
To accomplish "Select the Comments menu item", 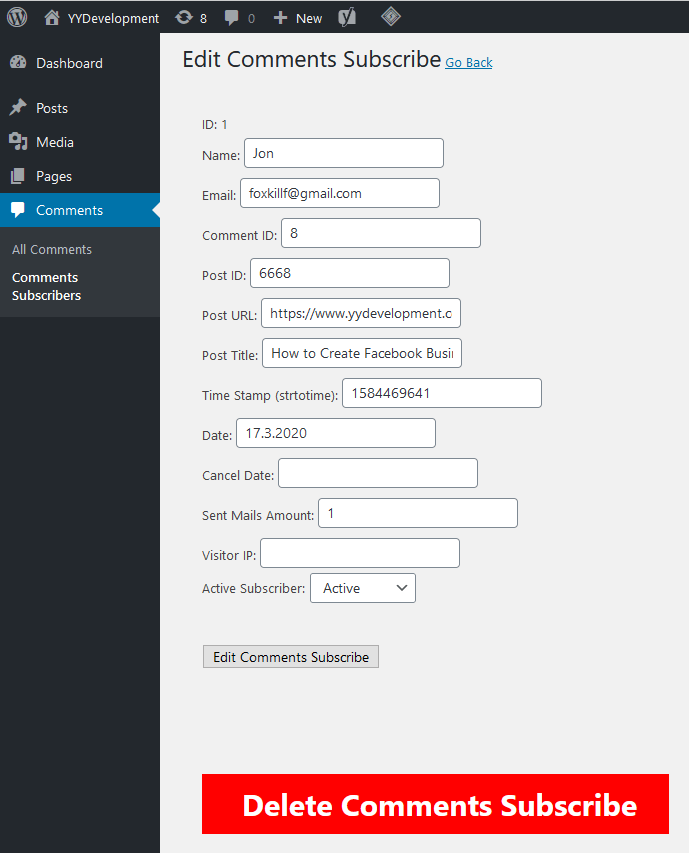I will point(69,211).
